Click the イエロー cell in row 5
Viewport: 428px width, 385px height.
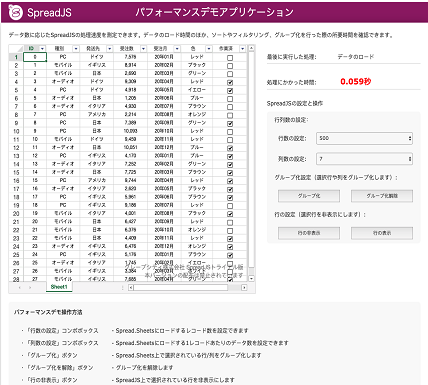(x=197, y=90)
